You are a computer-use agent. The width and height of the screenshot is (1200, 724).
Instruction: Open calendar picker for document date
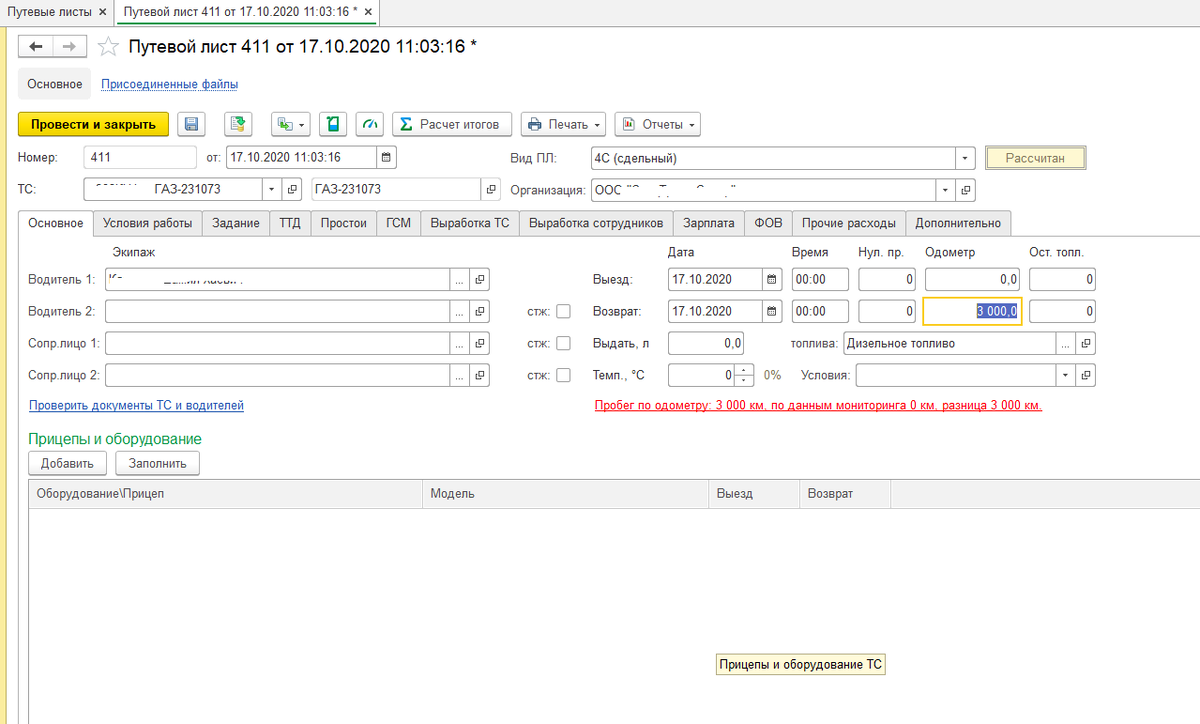click(x=387, y=157)
